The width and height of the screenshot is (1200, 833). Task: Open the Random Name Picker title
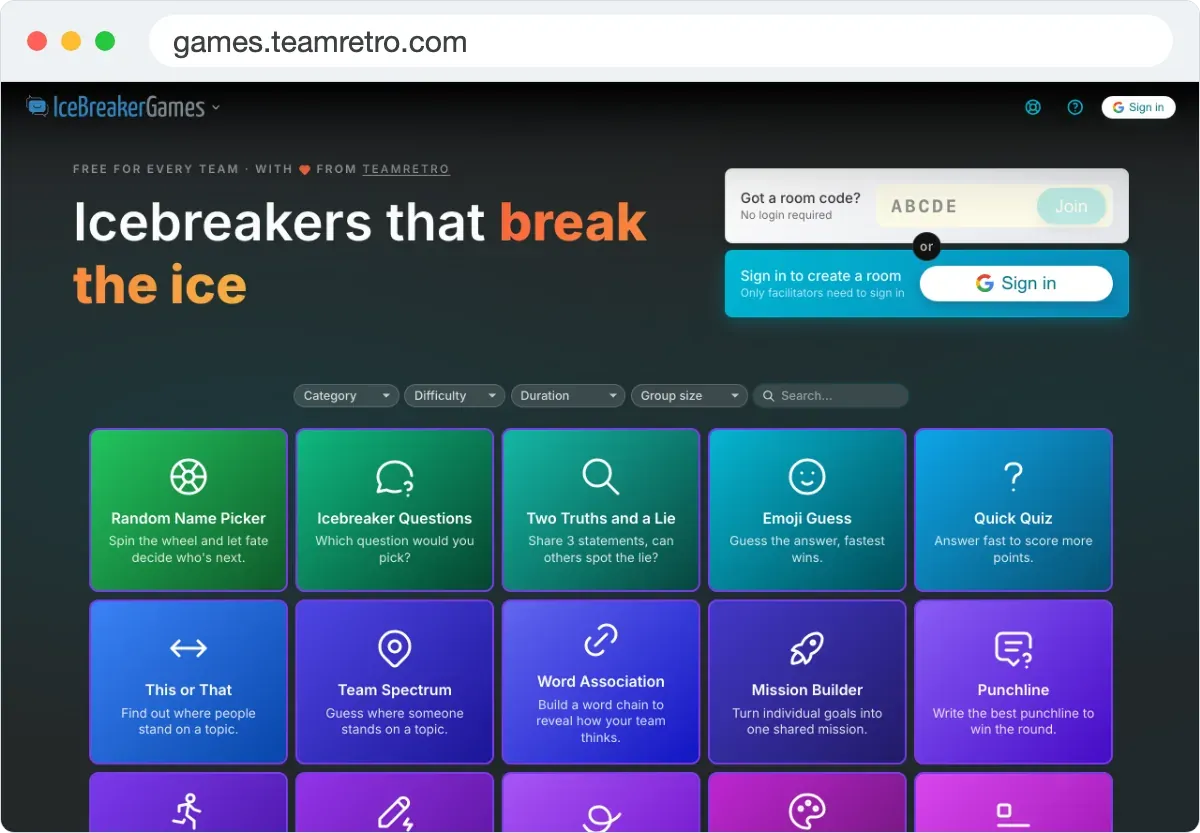coord(188,519)
